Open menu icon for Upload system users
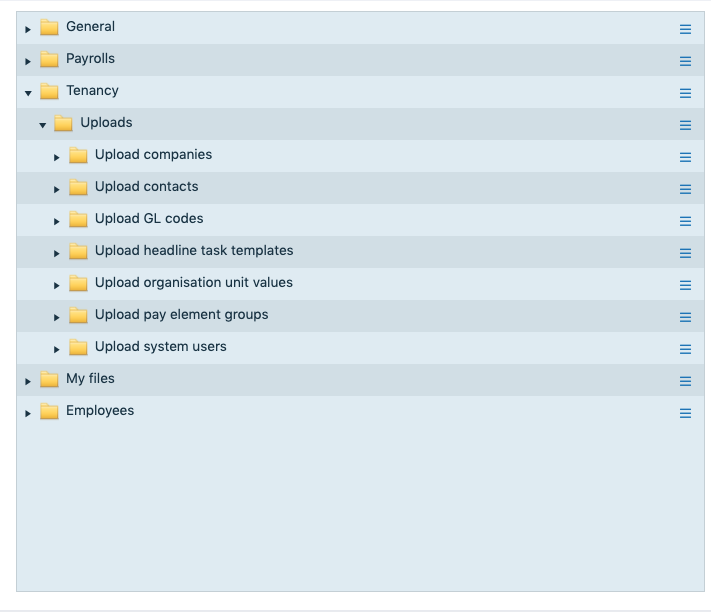Screen dimensions: 711x612 [685, 349]
